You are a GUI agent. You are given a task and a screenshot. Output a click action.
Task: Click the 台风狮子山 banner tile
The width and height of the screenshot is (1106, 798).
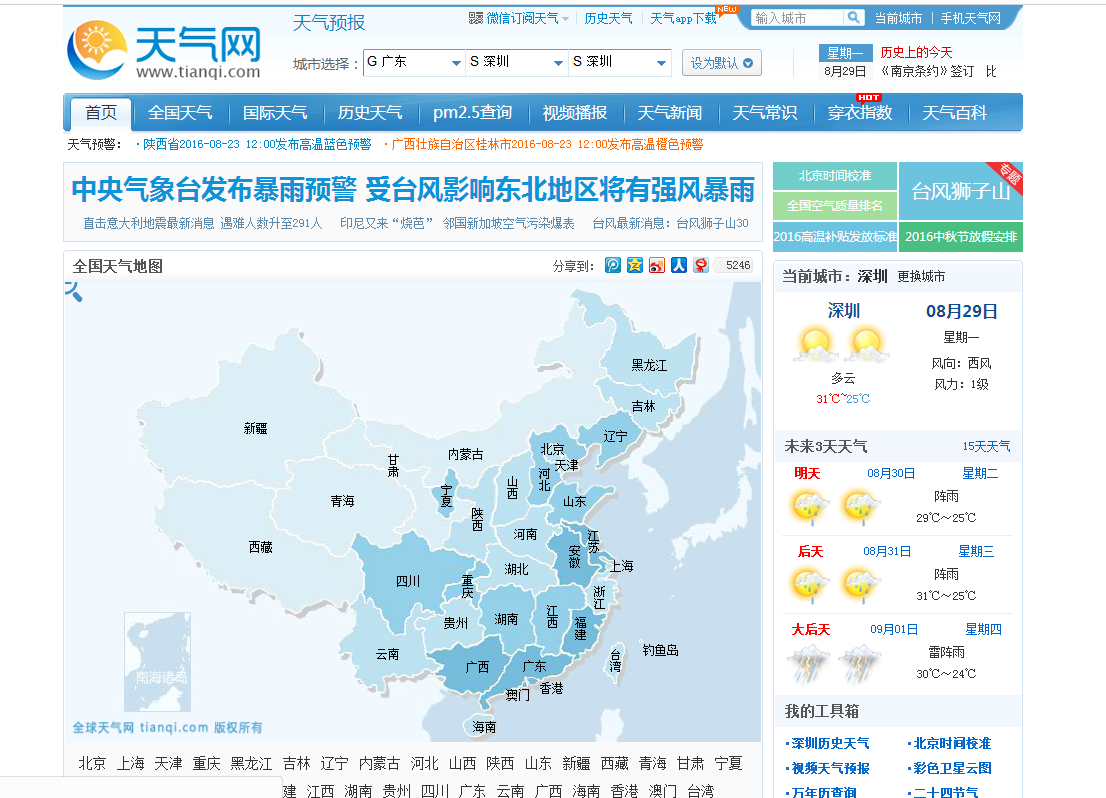pos(960,190)
